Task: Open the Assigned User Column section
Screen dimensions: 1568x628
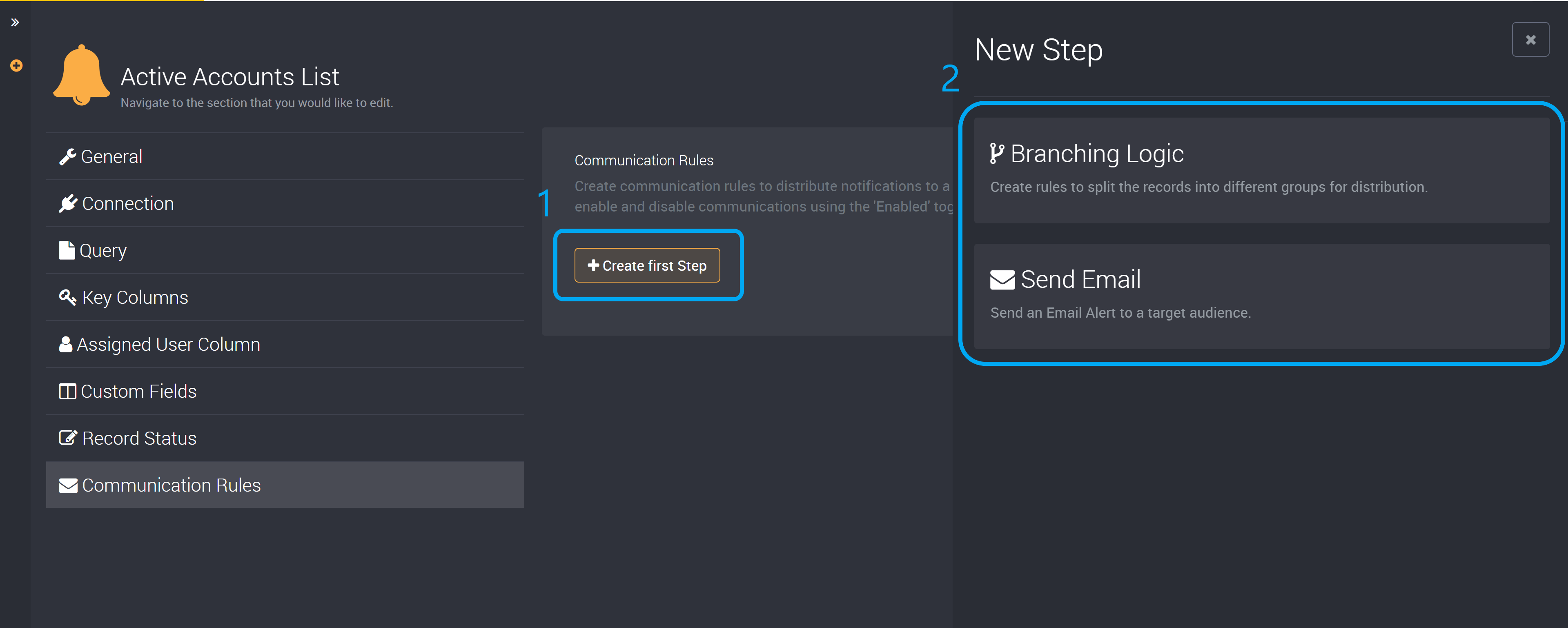Action: pos(285,344)
